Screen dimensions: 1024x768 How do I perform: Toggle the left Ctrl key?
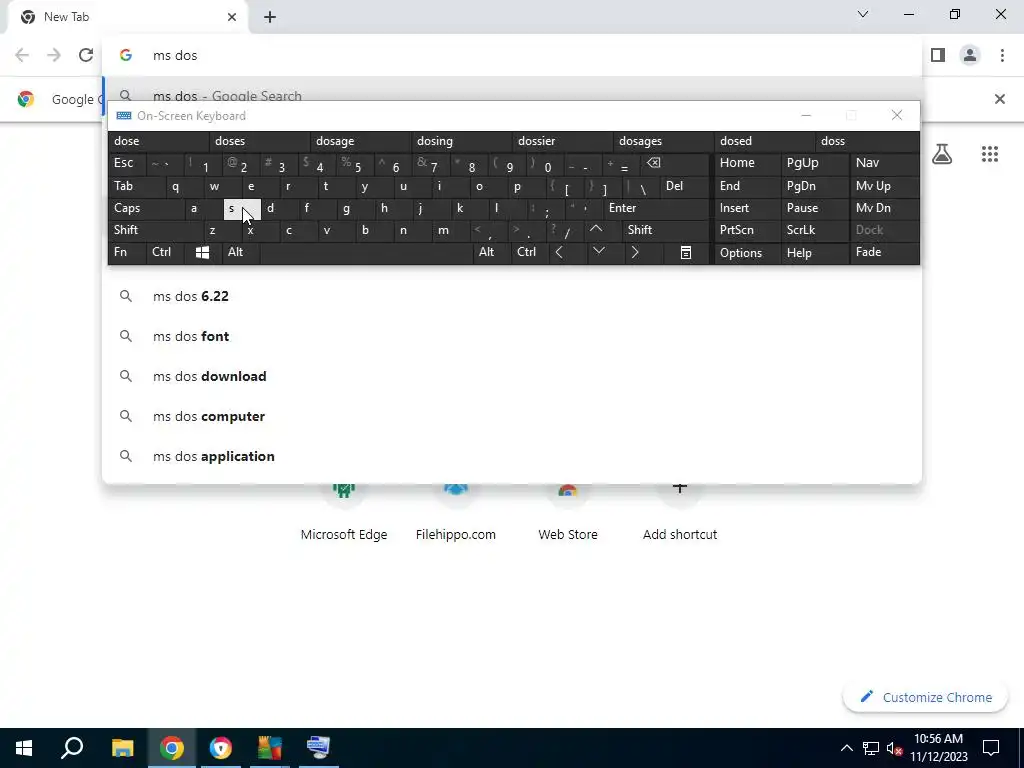coord(166,252)
